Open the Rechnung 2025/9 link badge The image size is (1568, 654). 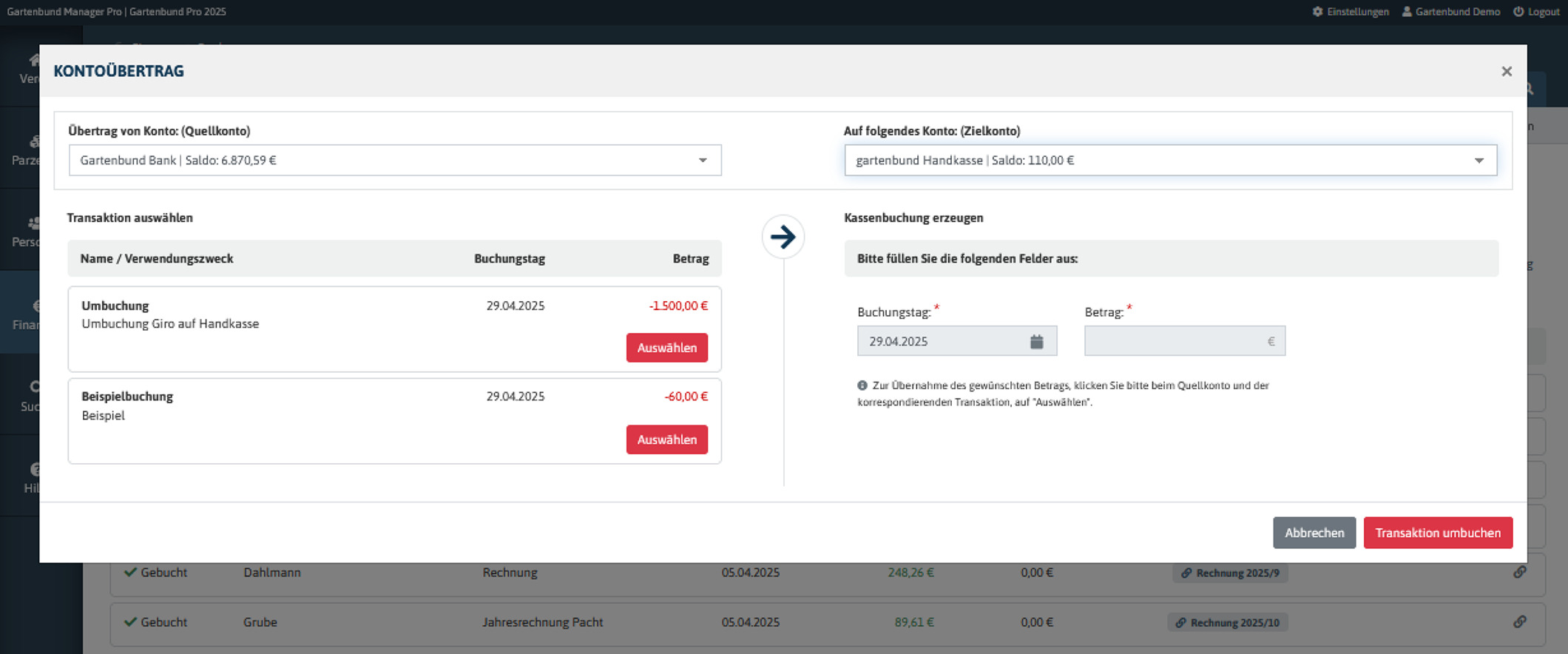[x=1229, y=573]
